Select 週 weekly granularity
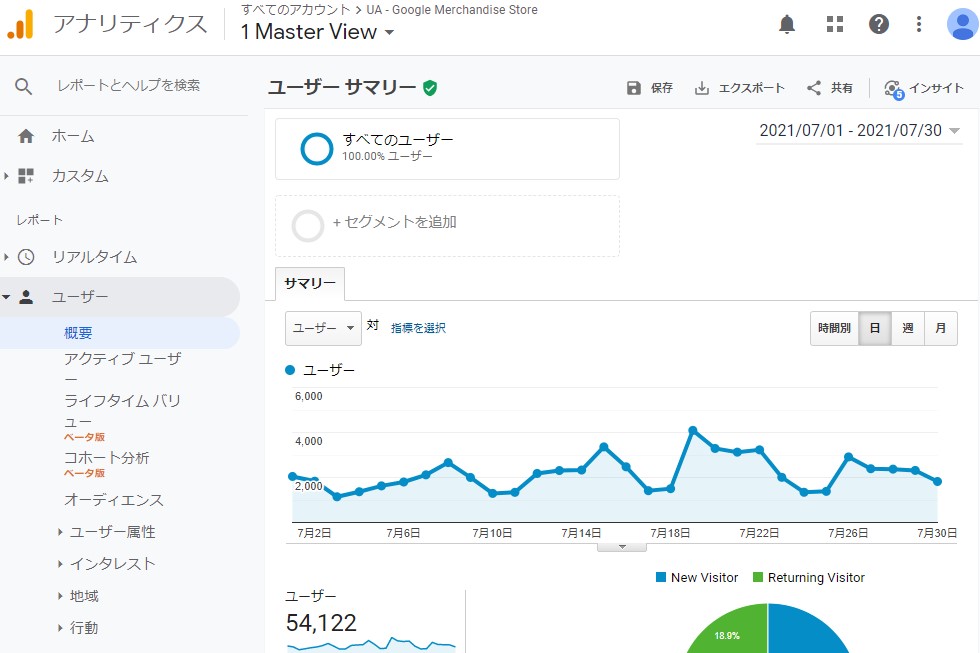980x653 pixels. click(908, 328)
